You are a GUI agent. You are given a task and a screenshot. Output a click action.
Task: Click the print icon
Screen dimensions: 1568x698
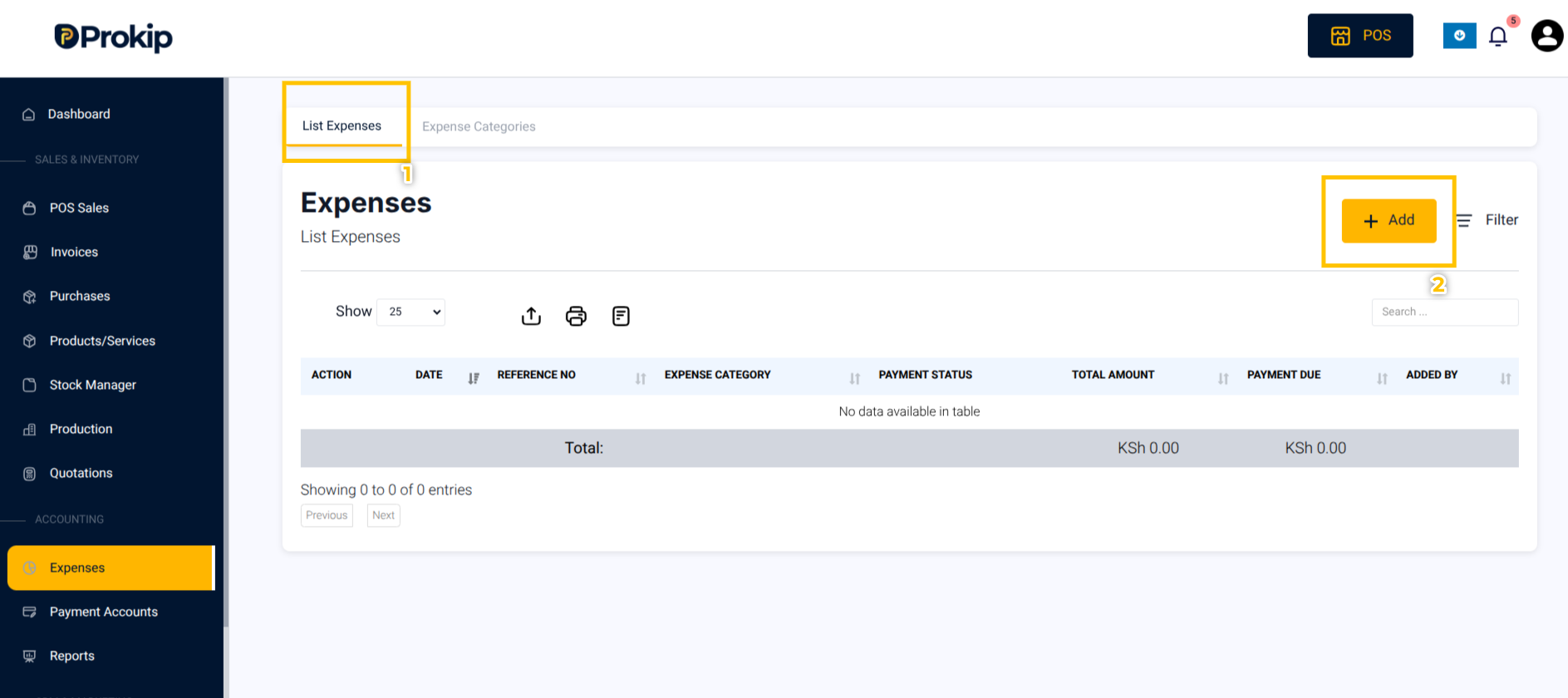click(576, 316)
